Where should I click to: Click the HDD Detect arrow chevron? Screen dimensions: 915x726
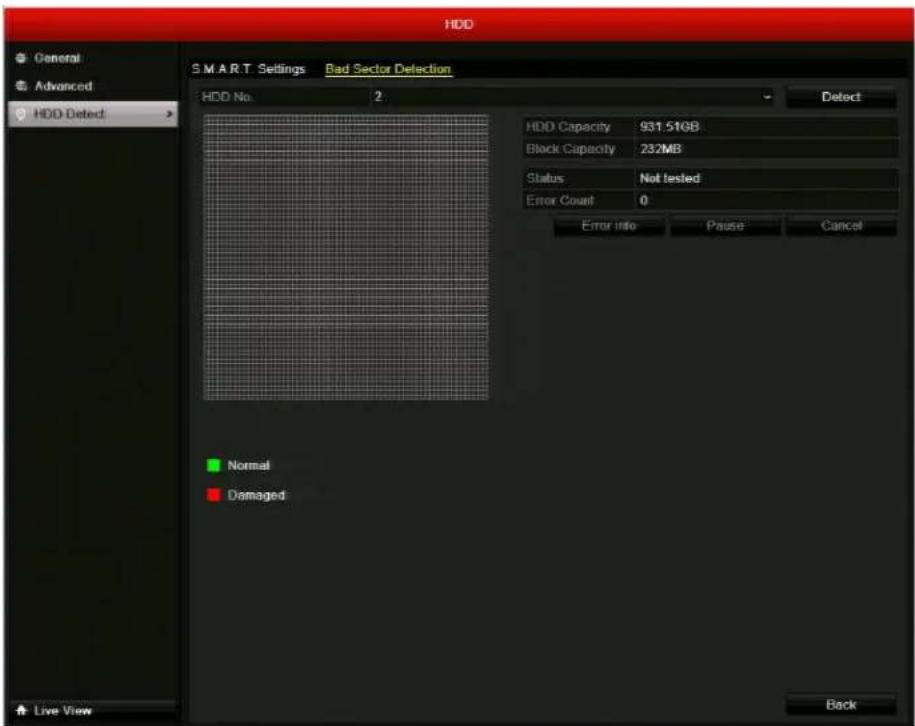[x=169, y=114]
